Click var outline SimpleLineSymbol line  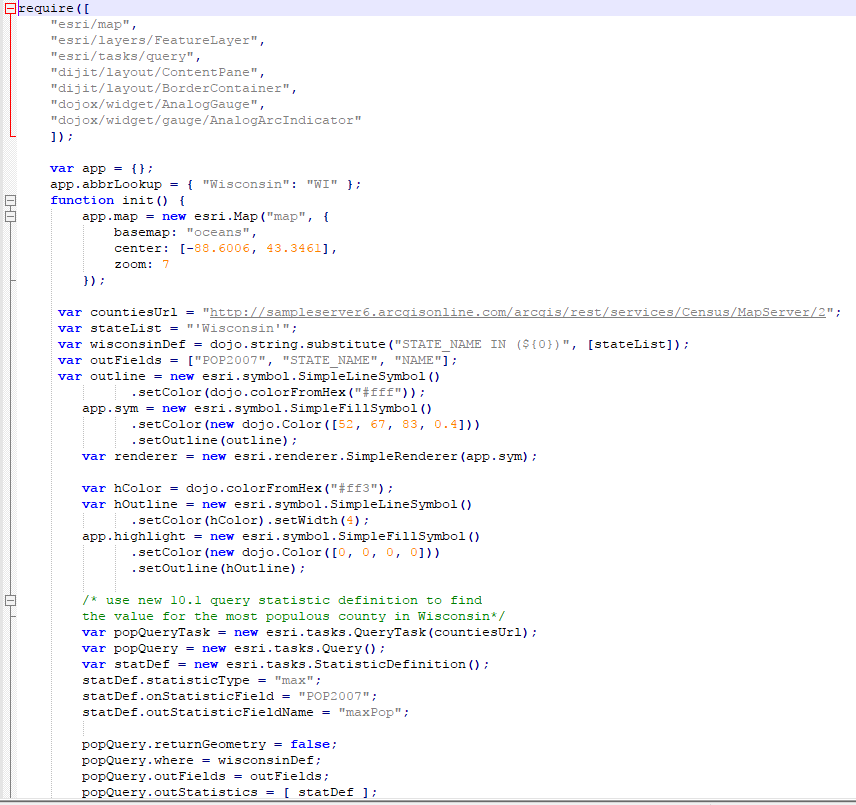(249, 377)
